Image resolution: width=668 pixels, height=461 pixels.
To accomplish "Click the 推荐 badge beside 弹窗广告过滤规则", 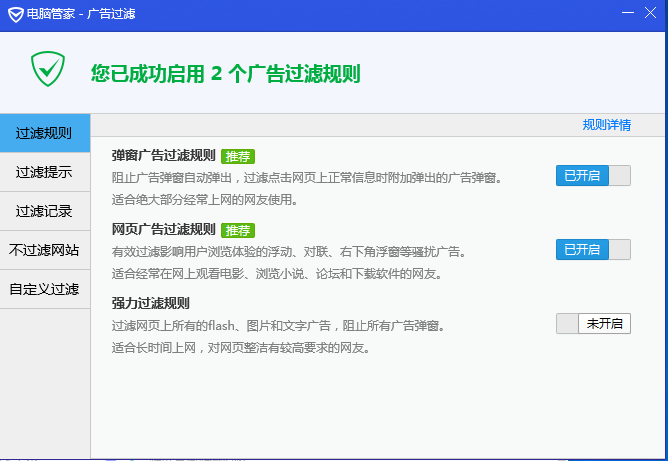I will click(238, 156).
